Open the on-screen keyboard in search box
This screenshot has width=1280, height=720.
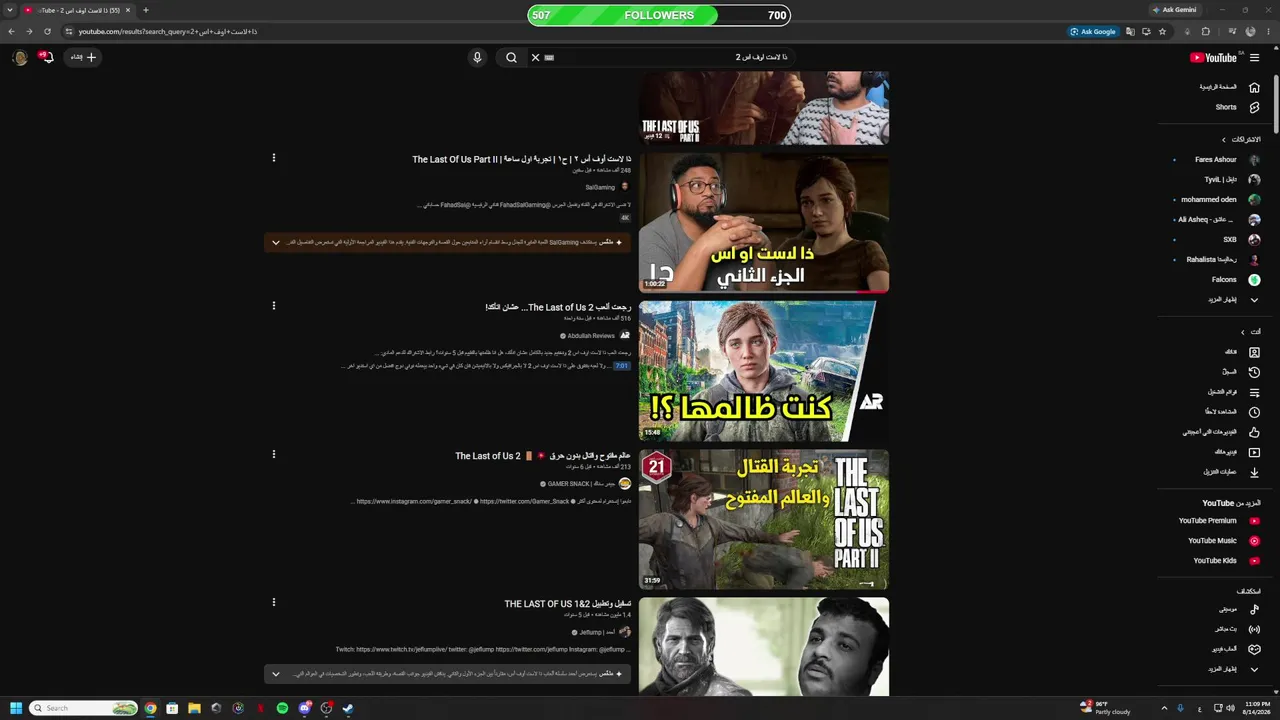[x=549, y=58]
